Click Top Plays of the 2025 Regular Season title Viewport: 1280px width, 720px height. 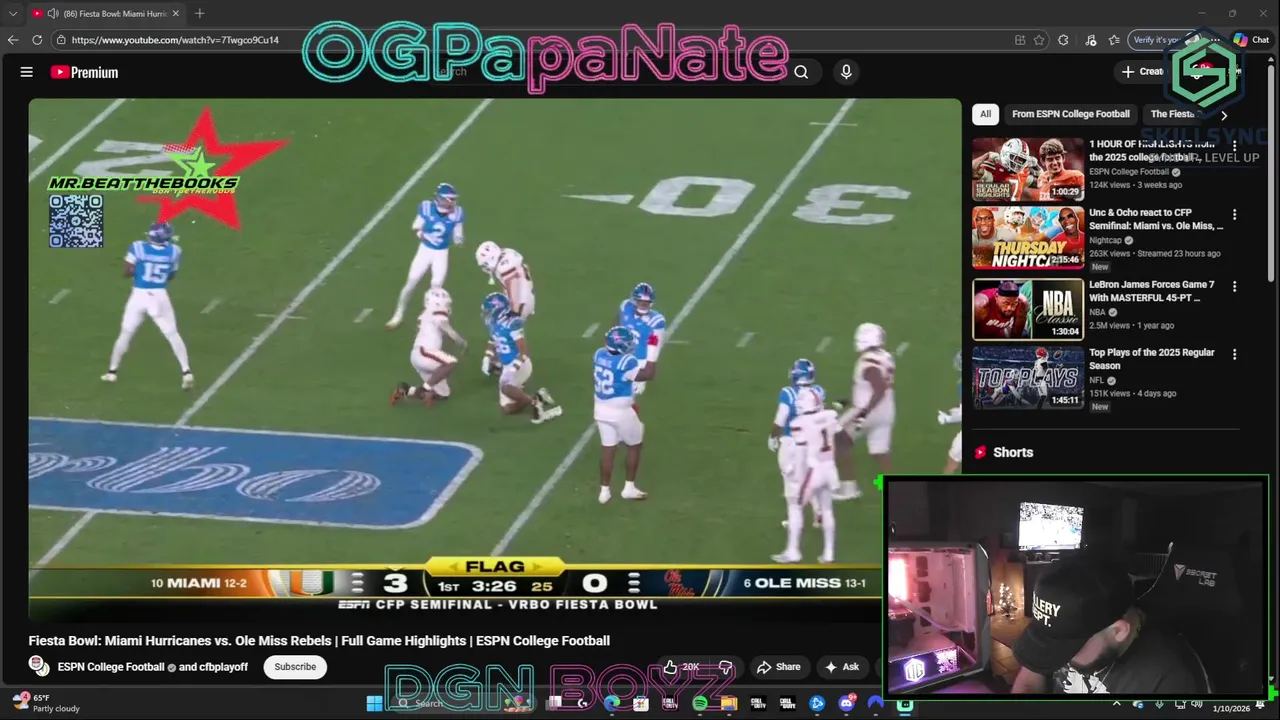(x=1152, y=359)
